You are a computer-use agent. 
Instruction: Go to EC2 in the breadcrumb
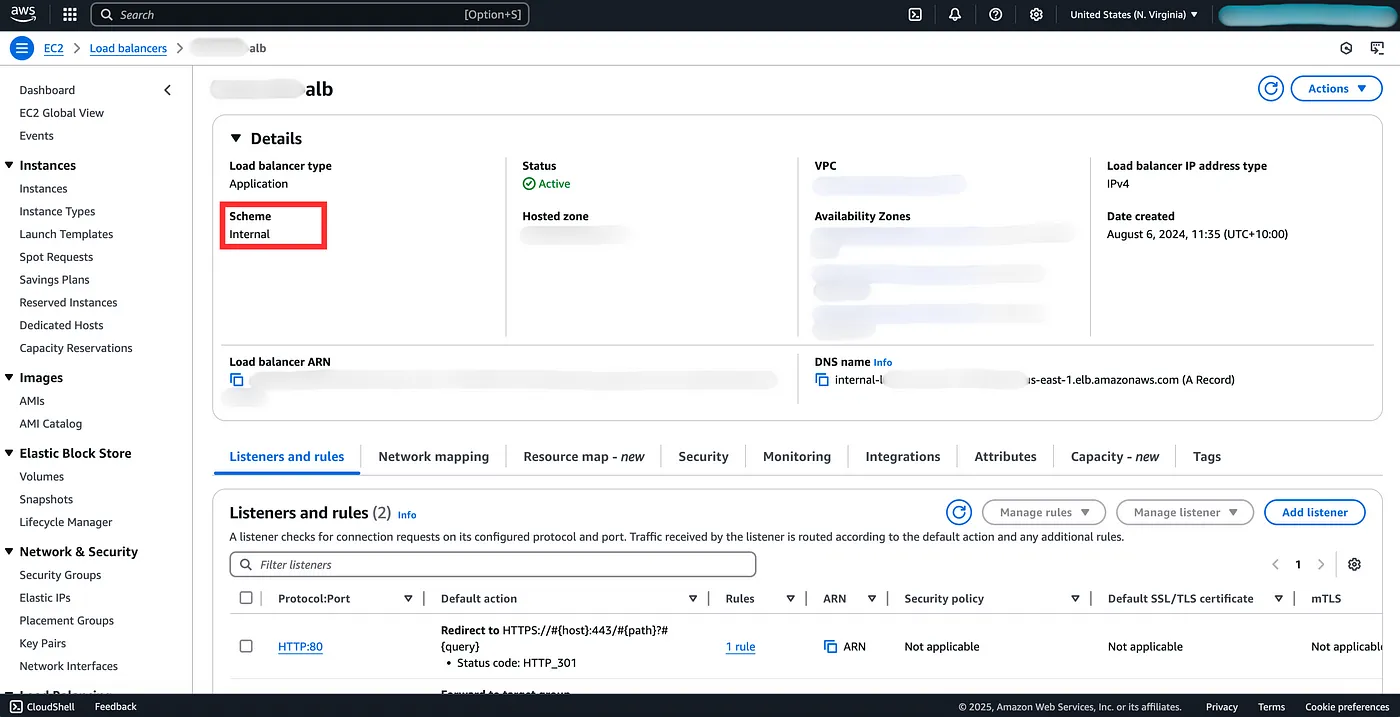pyautogui.click(x=54, y=48)
